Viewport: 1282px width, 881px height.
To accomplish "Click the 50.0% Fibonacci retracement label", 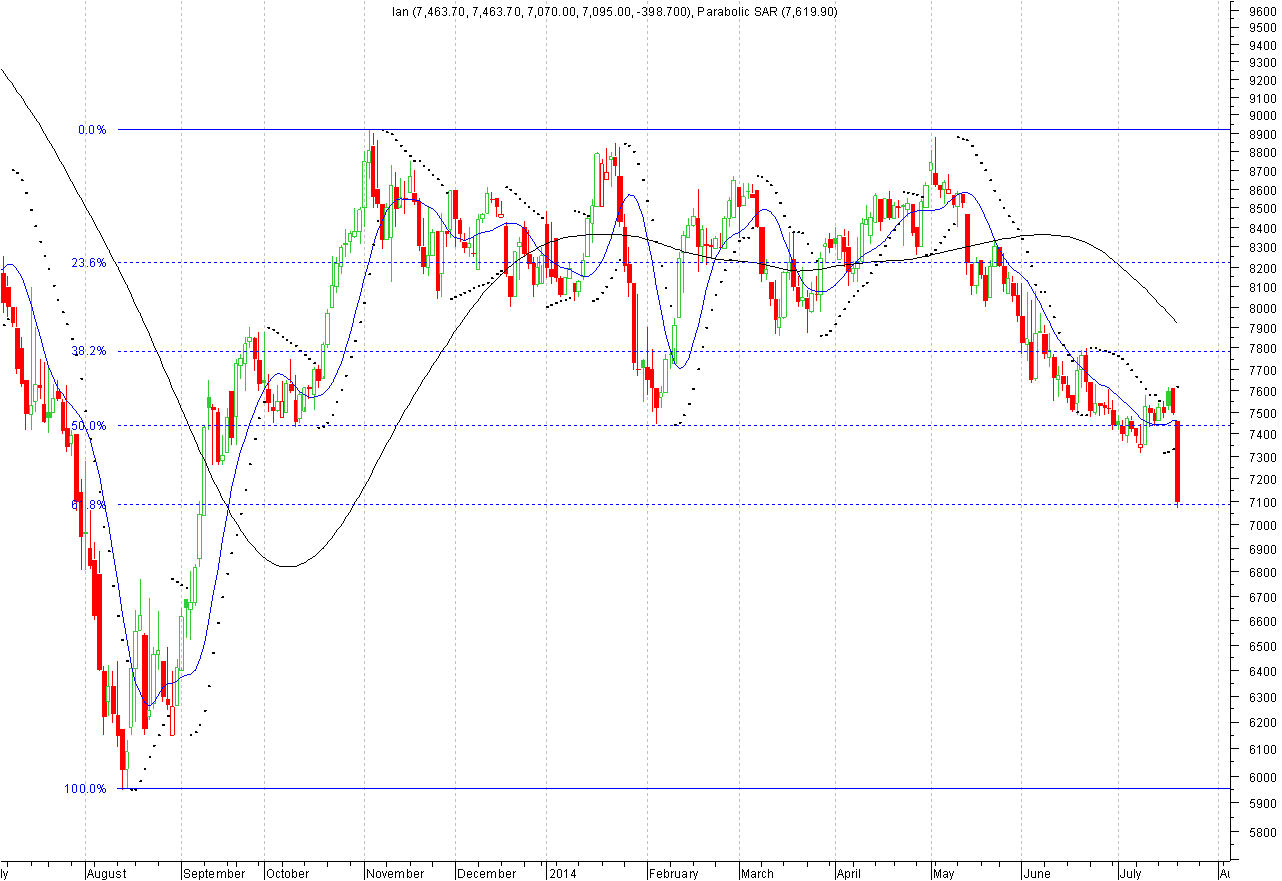I will tap(88, 426).
